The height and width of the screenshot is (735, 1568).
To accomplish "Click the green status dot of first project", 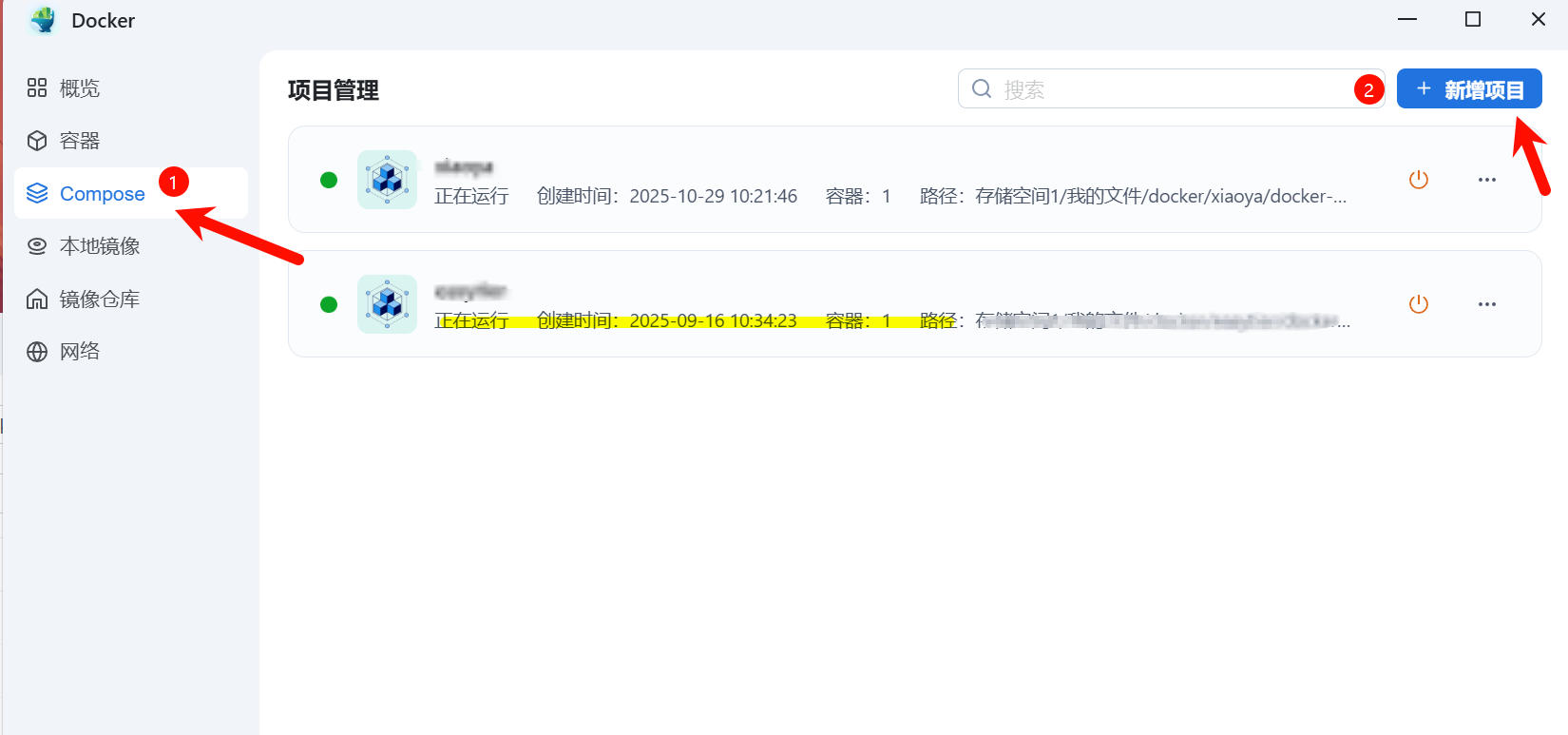I will [329, 180].
